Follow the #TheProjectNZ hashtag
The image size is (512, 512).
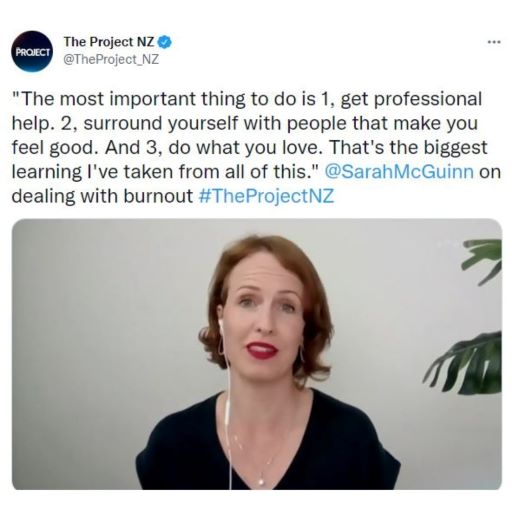click(x=266, y=196)
